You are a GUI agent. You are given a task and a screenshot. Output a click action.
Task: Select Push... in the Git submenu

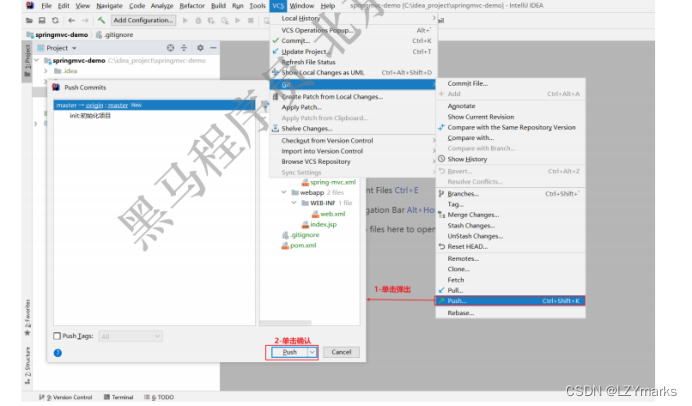510,301
